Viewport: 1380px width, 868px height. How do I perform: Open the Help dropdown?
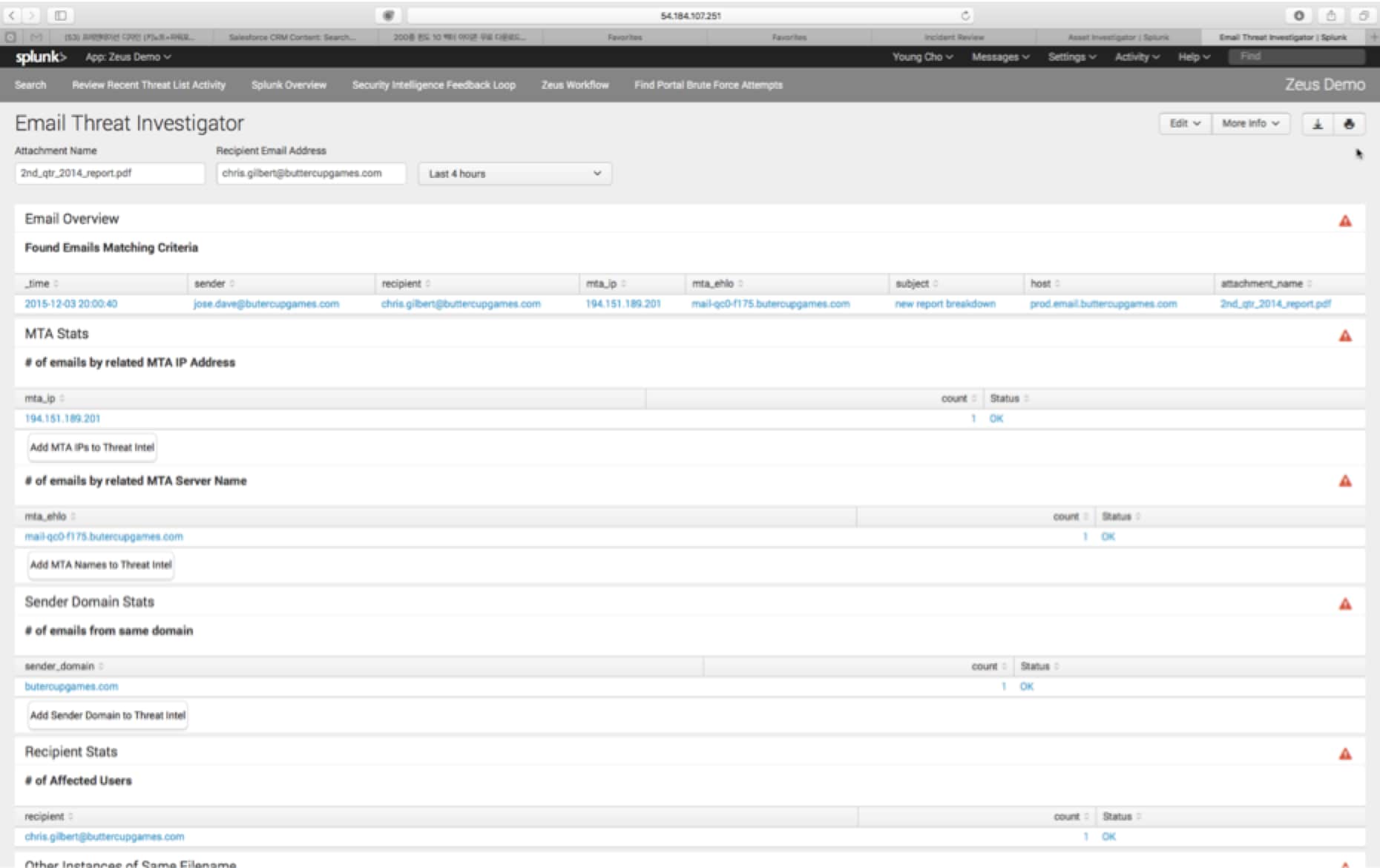(x=1195, y=57)
